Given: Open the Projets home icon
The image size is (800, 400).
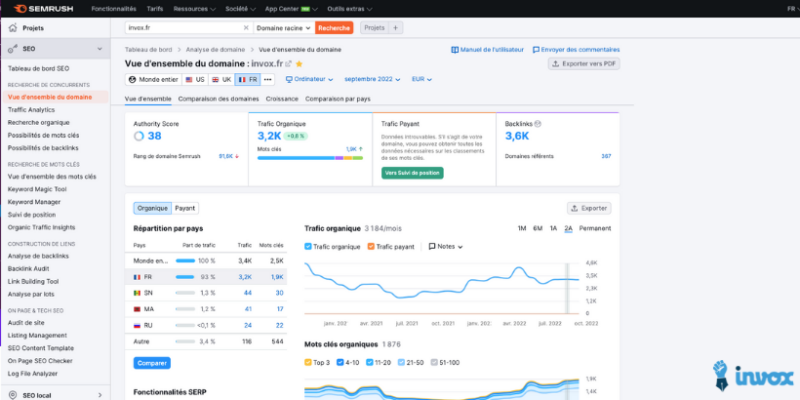Looking at the screenshot, I should pyautogui.click(x=13, y=28).
